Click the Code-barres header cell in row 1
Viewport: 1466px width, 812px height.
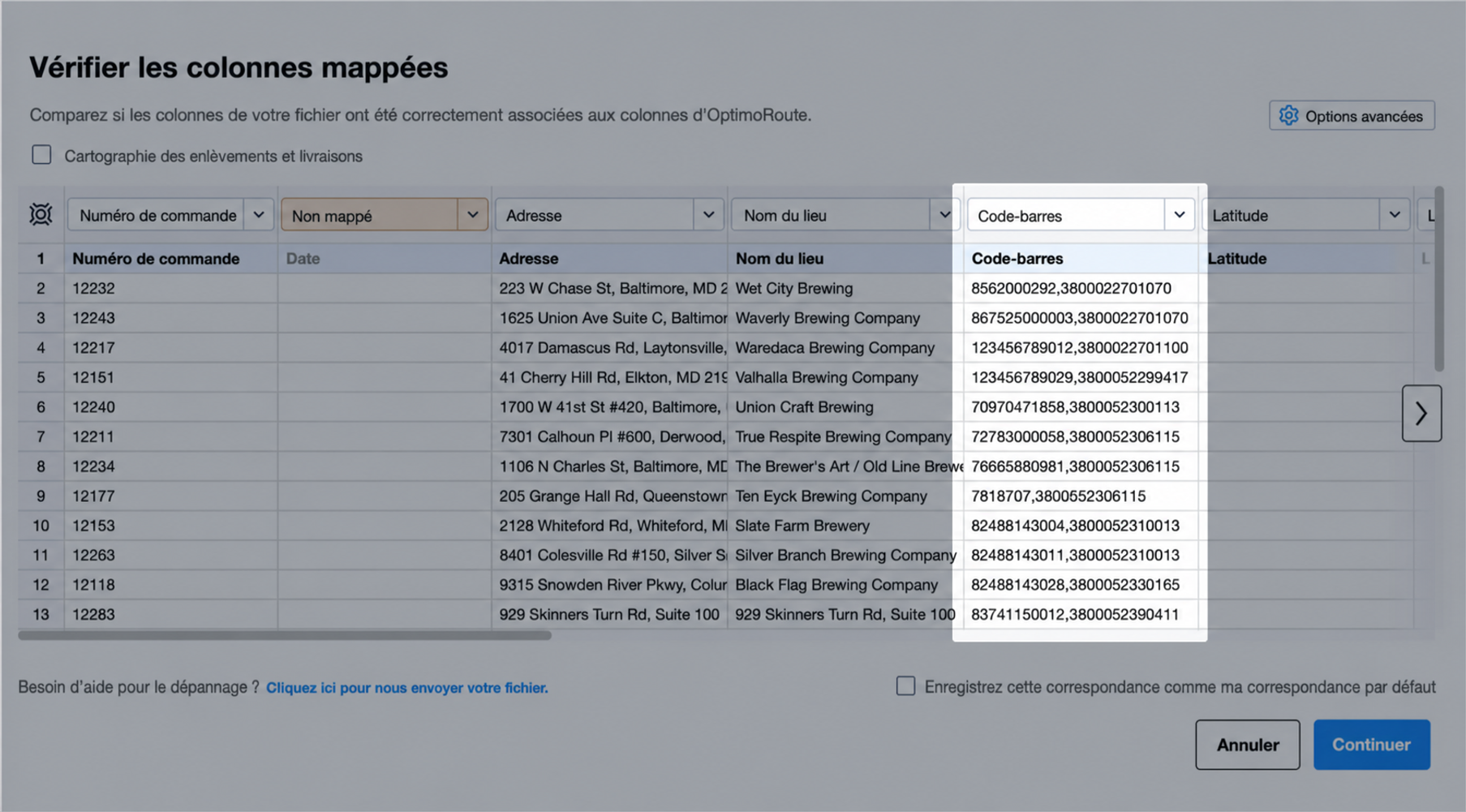point(1081,258)
